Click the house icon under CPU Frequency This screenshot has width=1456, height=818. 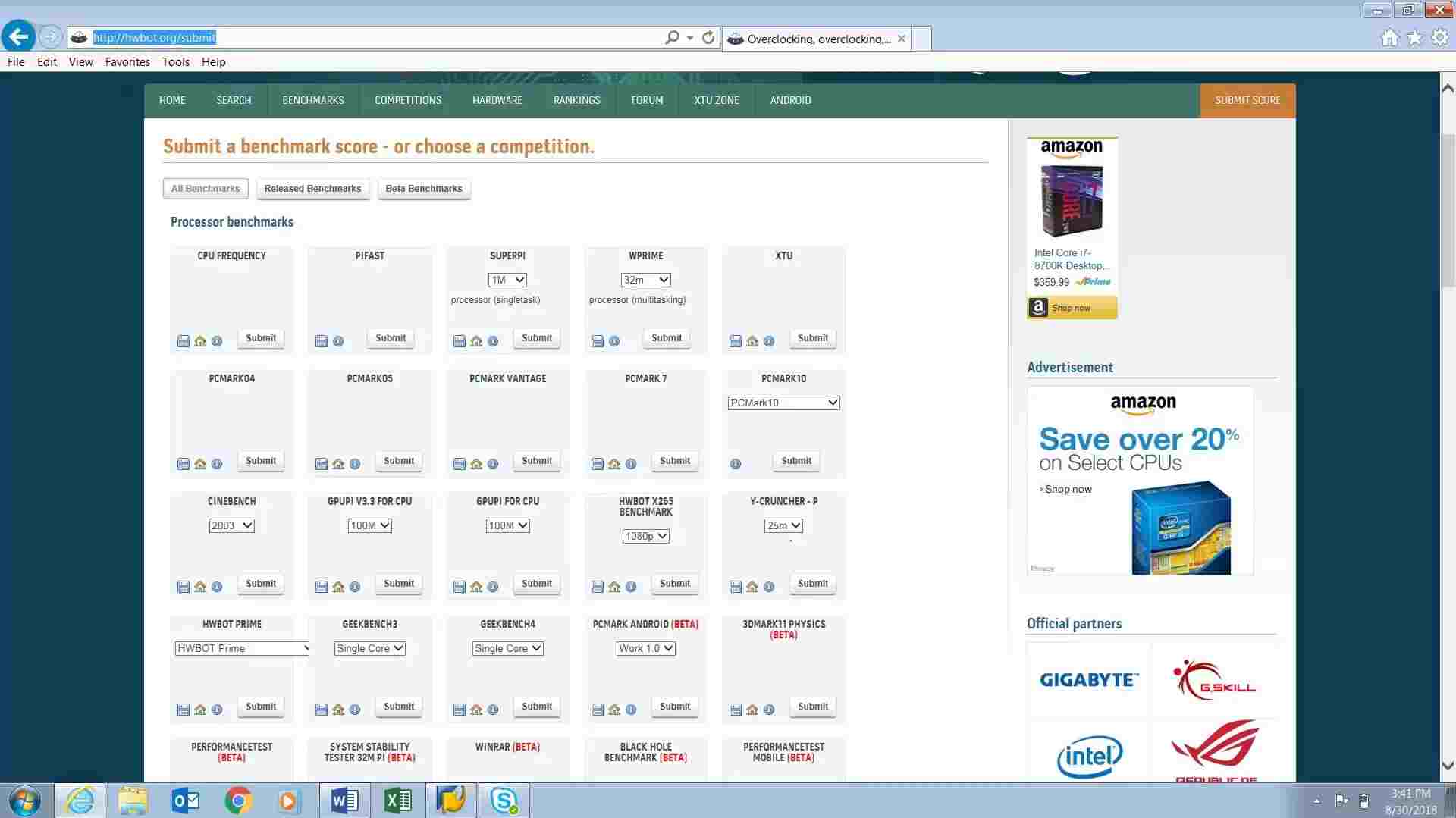[200, 341]
